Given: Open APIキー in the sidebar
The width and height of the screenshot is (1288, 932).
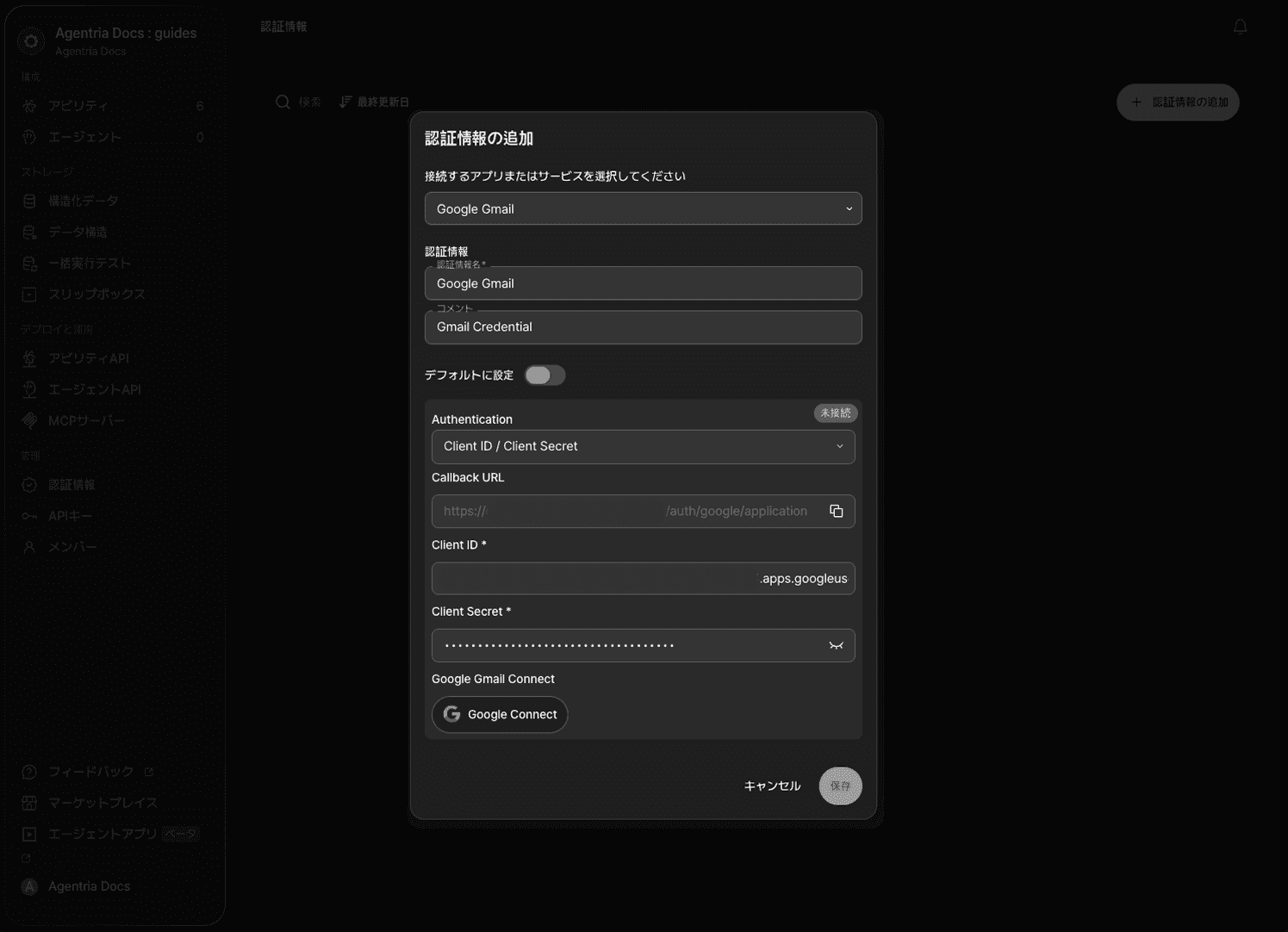Looking at the screenshot, I should tap(113, 516).
